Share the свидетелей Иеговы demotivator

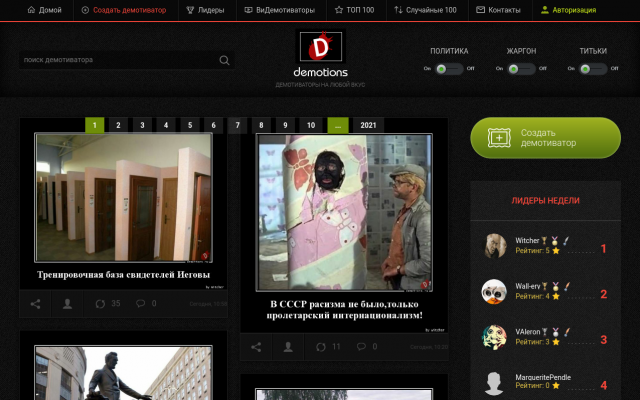(35, 304)
